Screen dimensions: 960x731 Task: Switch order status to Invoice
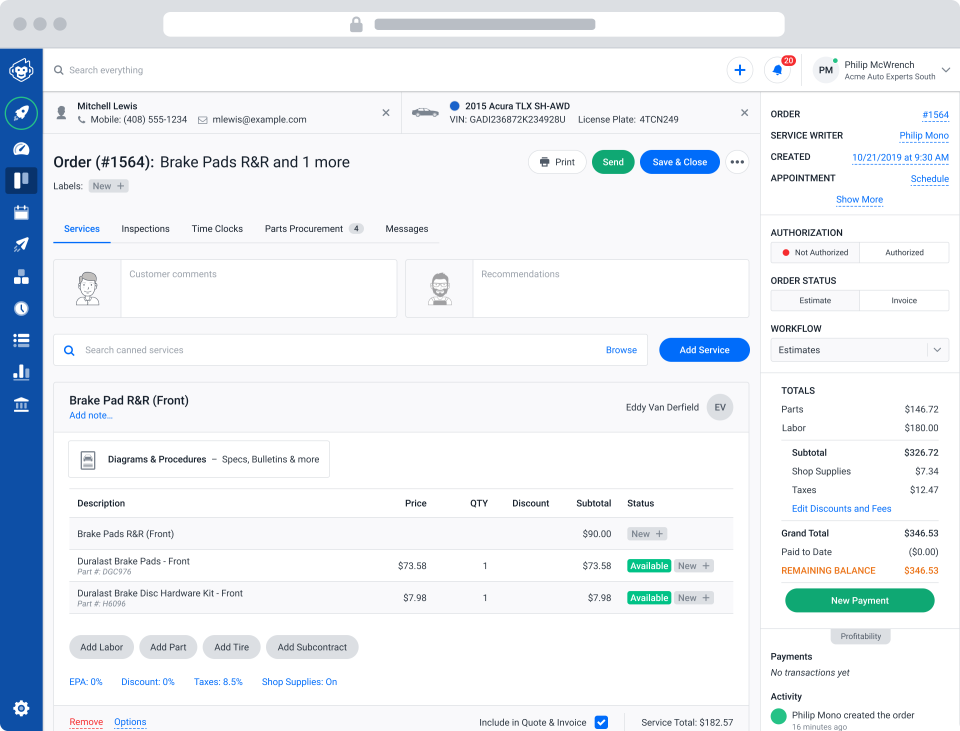coord(903,300)
